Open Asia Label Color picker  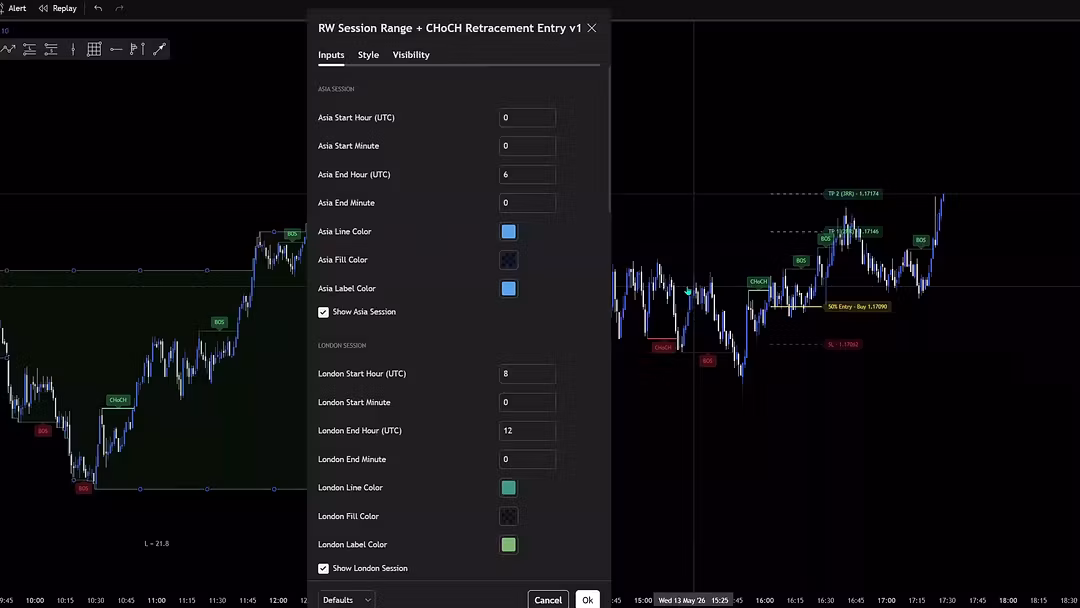click(x=508, y=289)
